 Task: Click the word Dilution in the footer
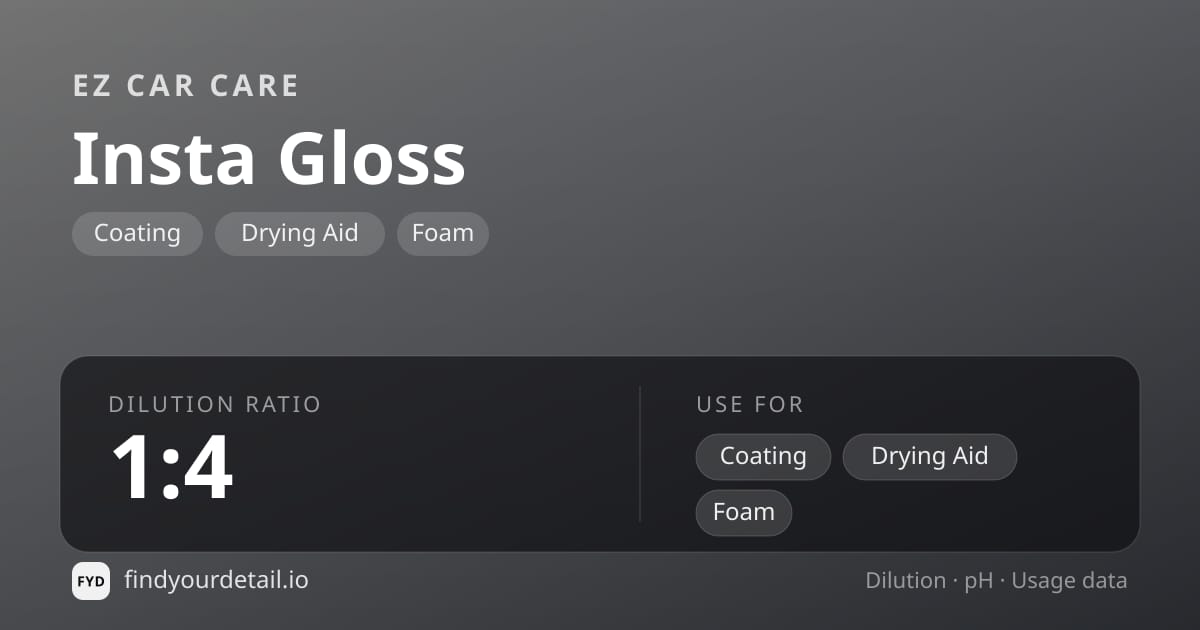[906, 581]
